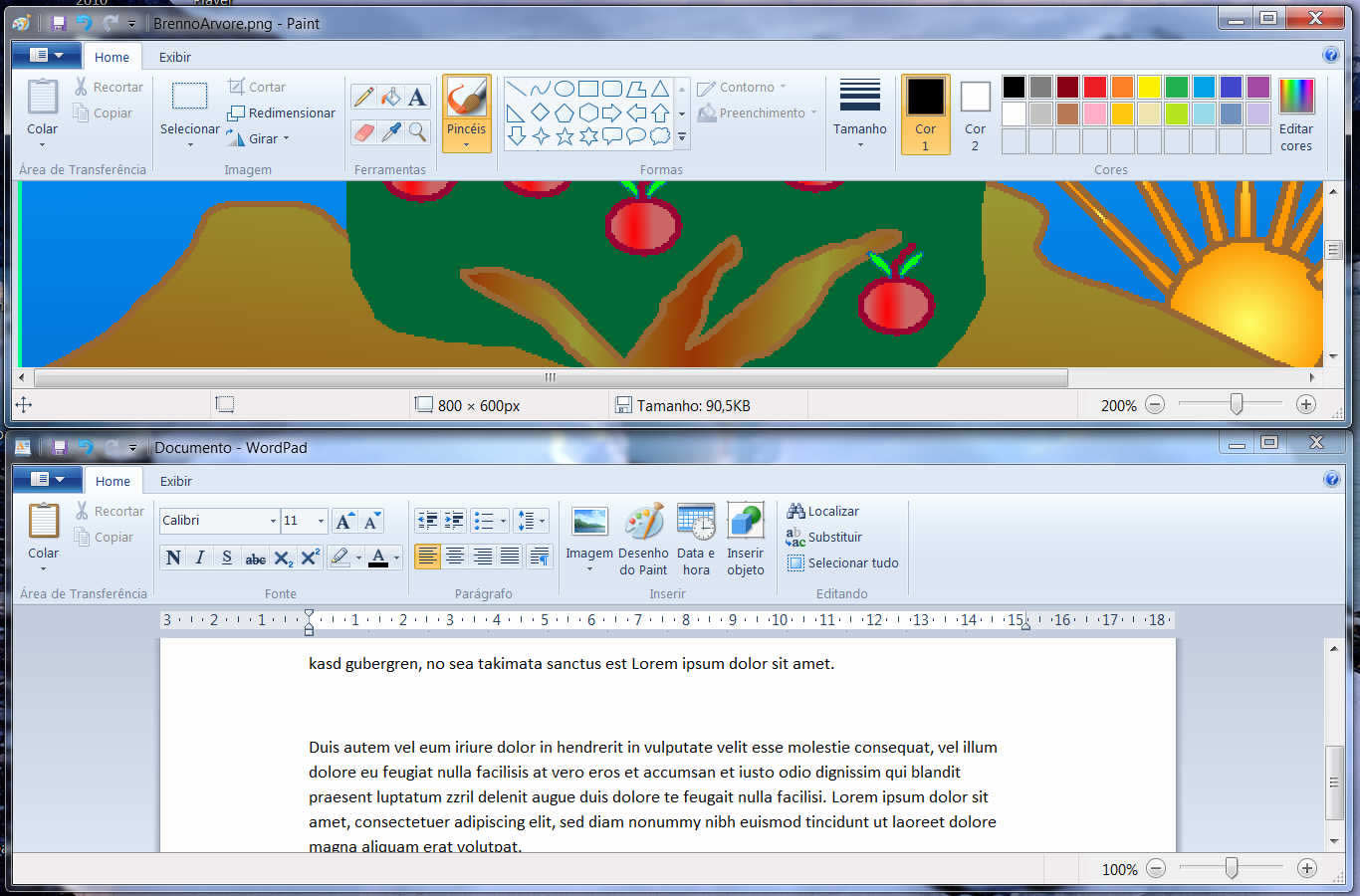Image resolution: width=1360 pixels, height=896 pixels.
Task: Decrease indent in WordPad paragraph group
Action: 427,521
